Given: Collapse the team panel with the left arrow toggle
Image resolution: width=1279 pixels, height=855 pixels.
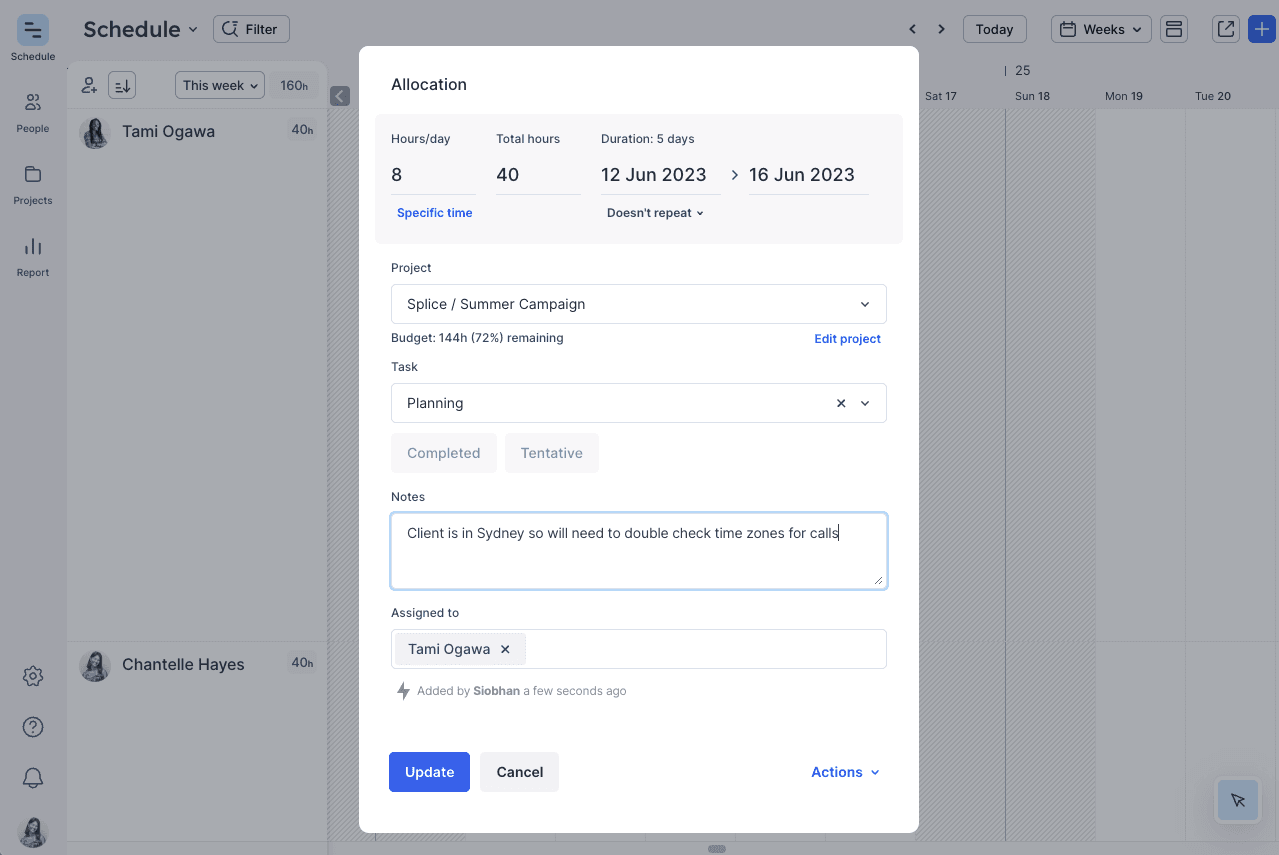Looking at the screenshot, I should [x=339, y=96].
